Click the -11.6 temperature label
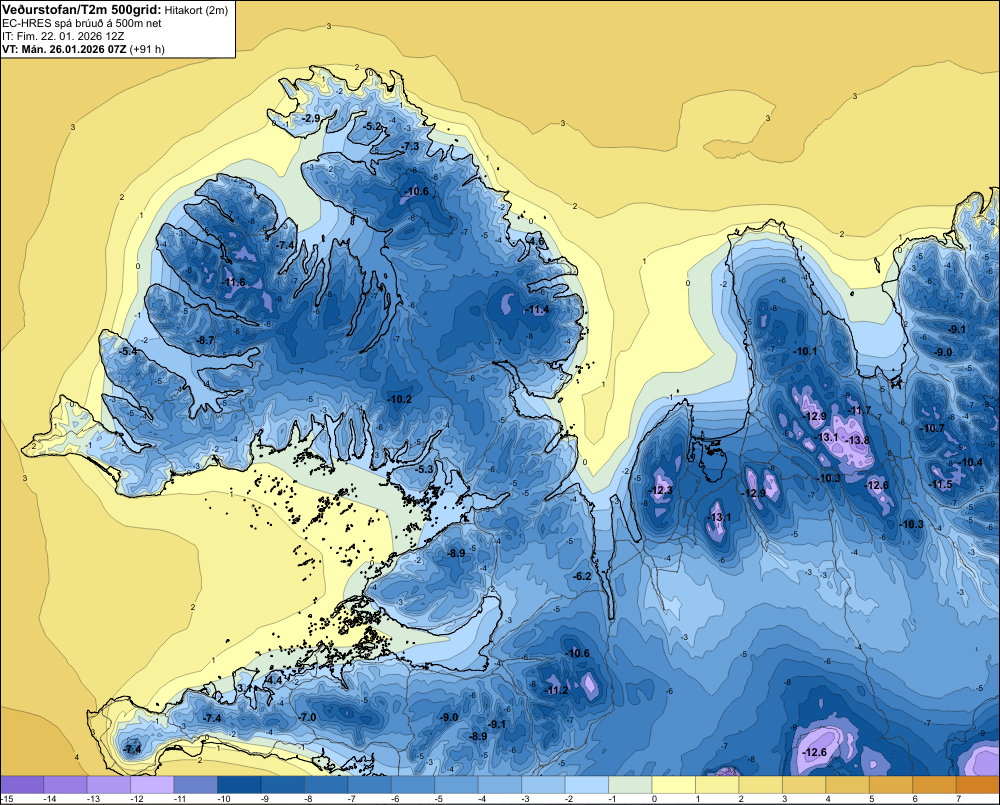1000x805 pixels. (233, 283)
